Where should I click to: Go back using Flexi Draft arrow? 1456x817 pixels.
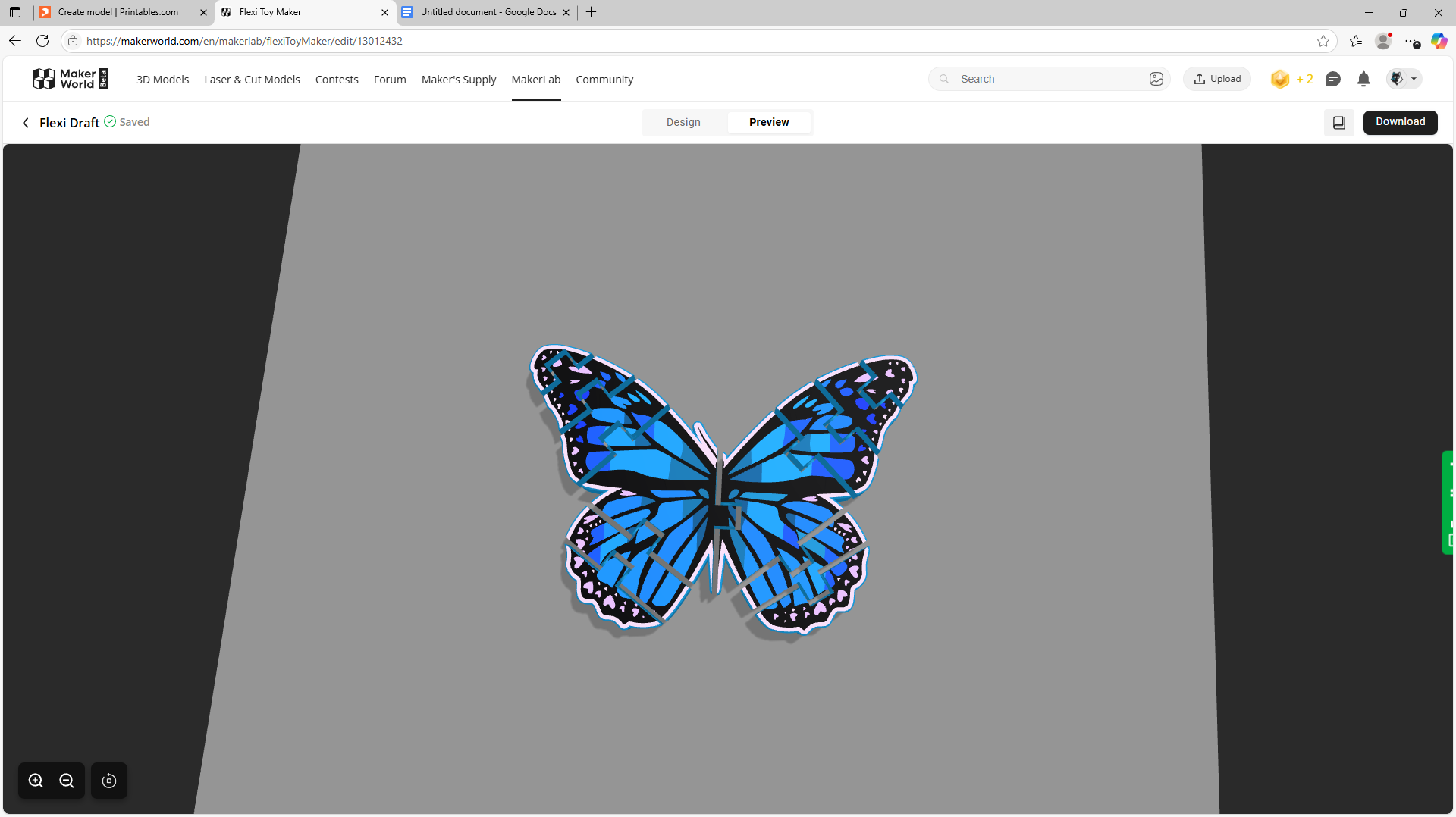pos(26,123)
